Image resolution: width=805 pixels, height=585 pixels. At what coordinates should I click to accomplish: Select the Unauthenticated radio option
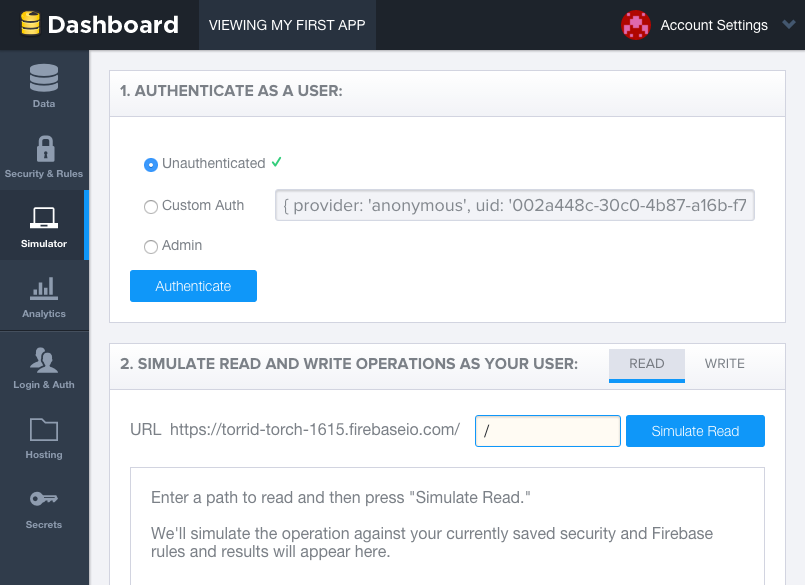pos(150,165)
